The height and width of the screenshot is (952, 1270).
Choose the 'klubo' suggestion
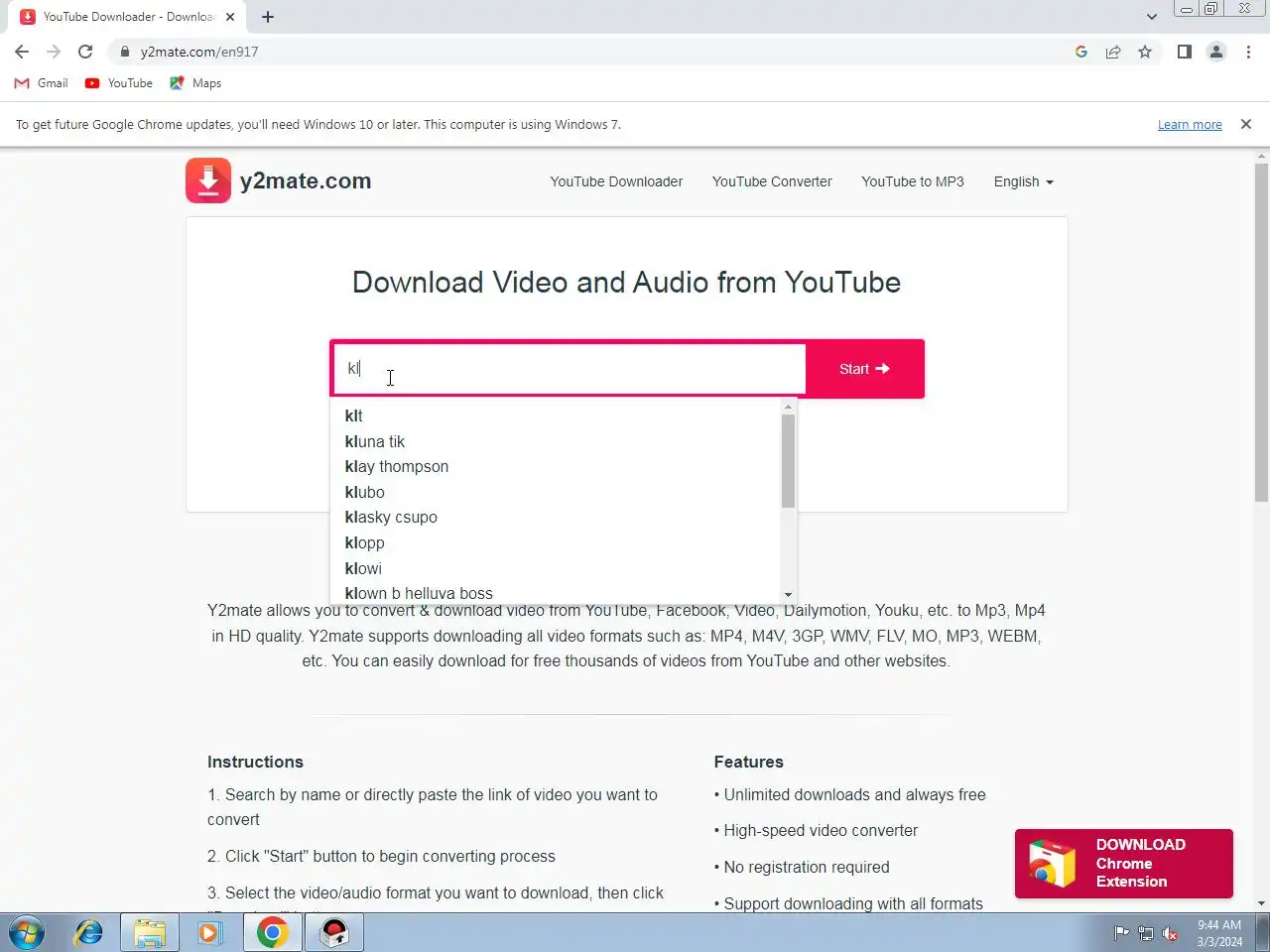(x=556, y=492)
